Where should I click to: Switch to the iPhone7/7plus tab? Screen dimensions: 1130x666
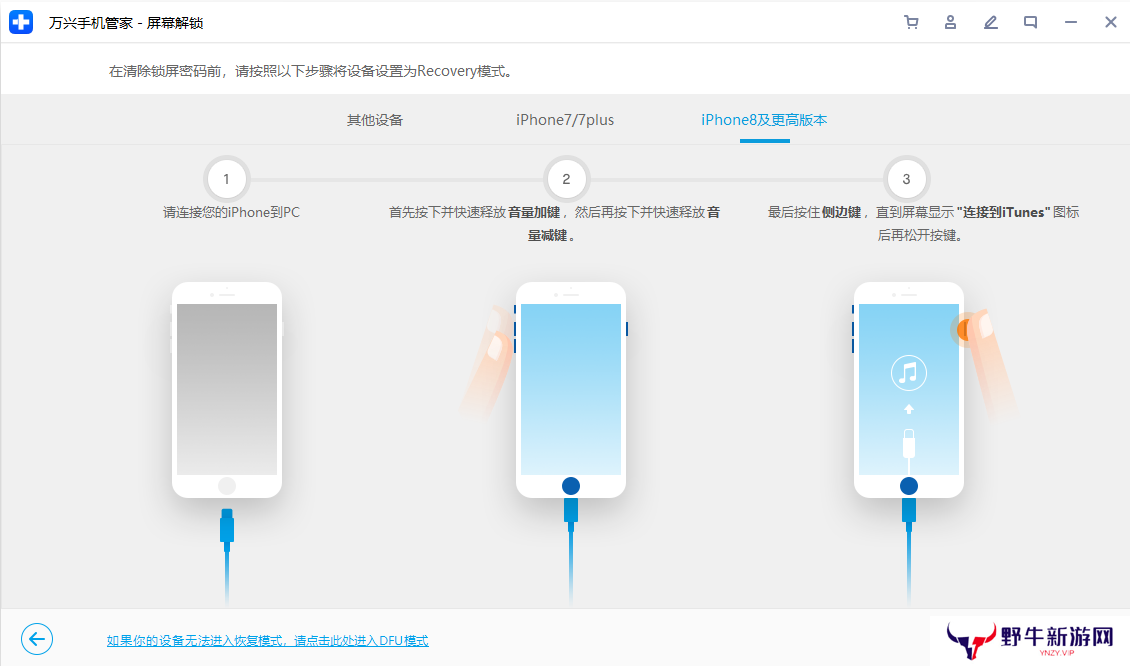[565, 120]
